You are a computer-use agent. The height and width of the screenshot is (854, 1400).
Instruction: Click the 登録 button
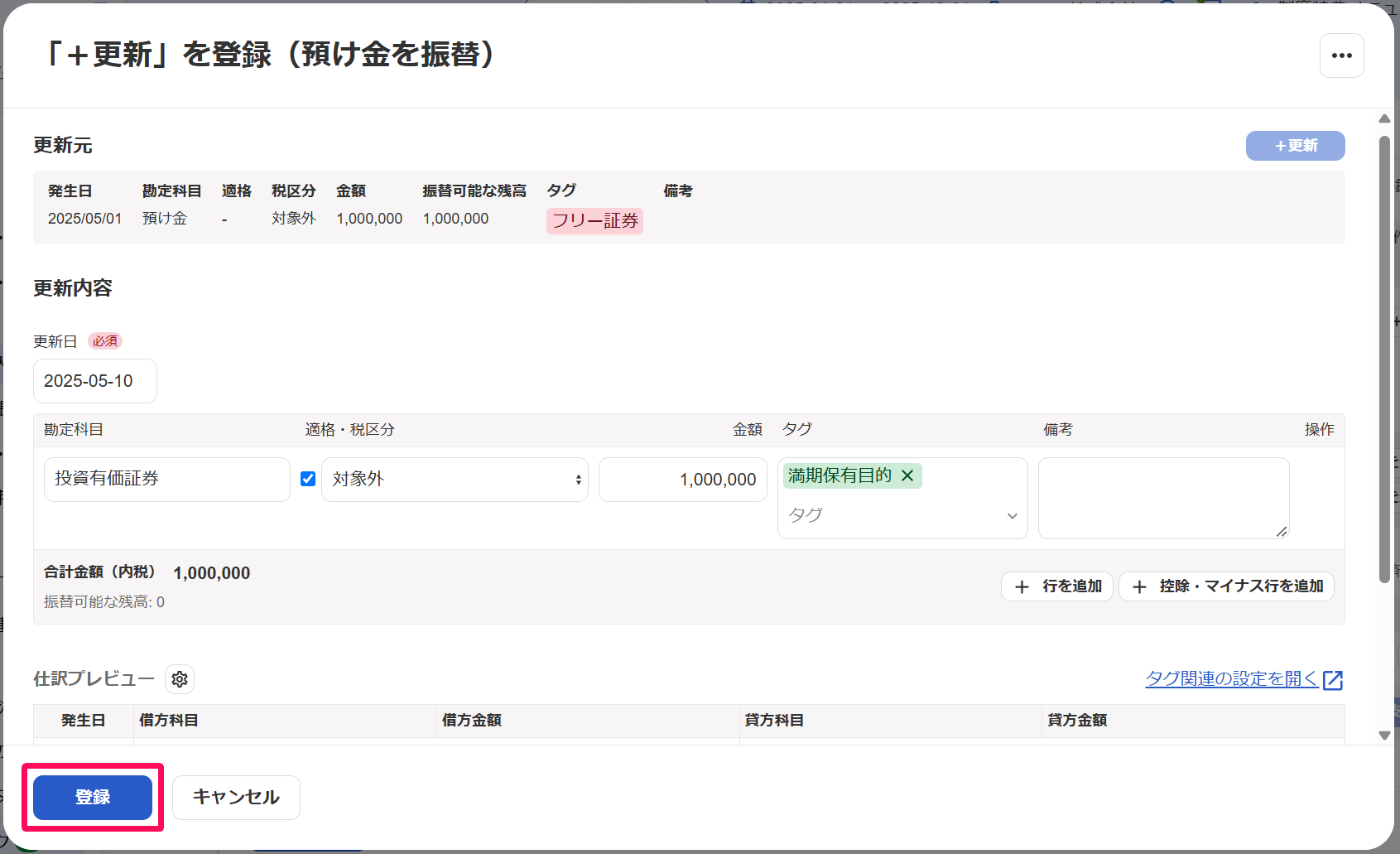point(93,797)
